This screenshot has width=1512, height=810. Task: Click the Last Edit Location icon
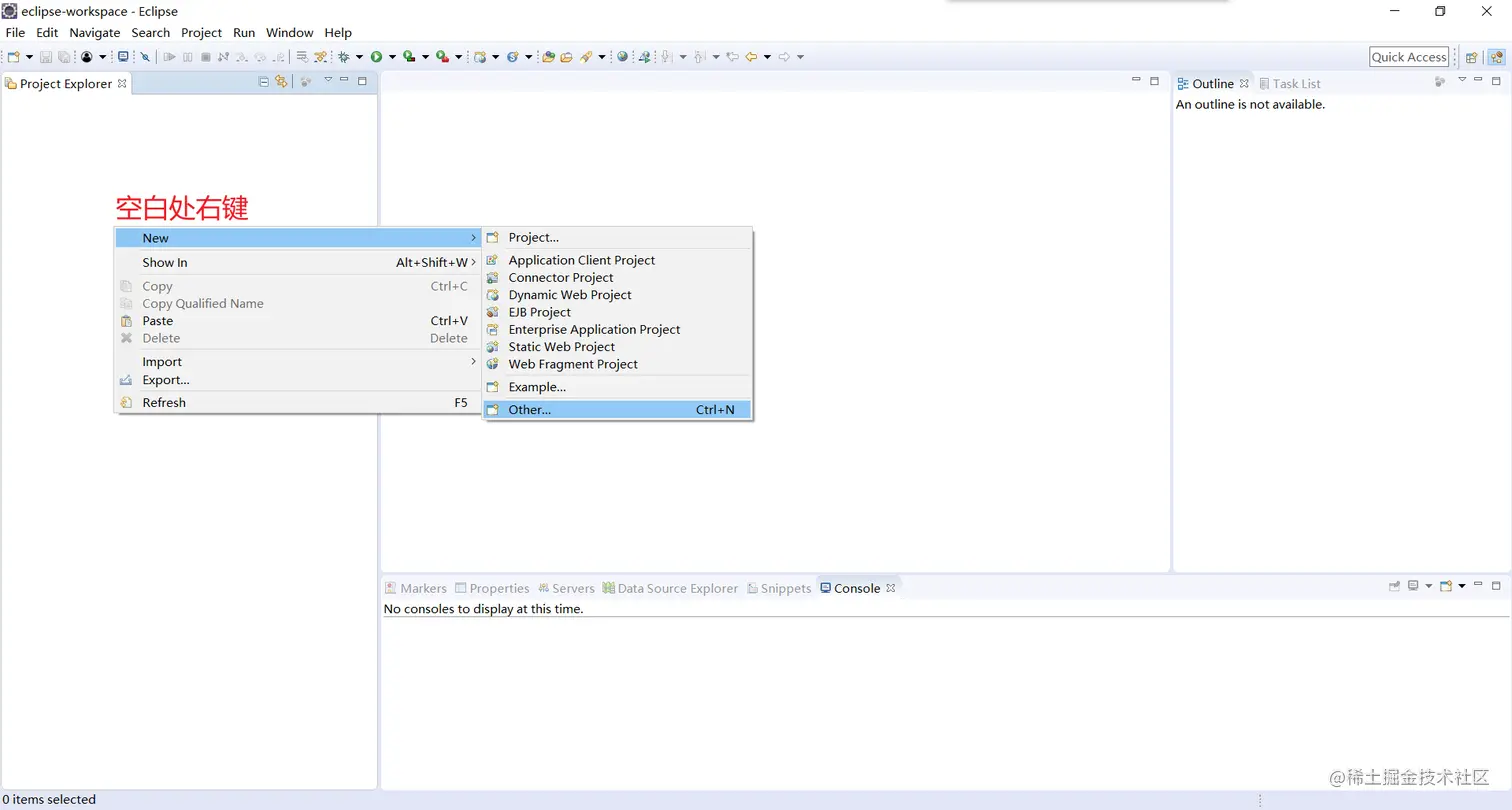(732, 57)
